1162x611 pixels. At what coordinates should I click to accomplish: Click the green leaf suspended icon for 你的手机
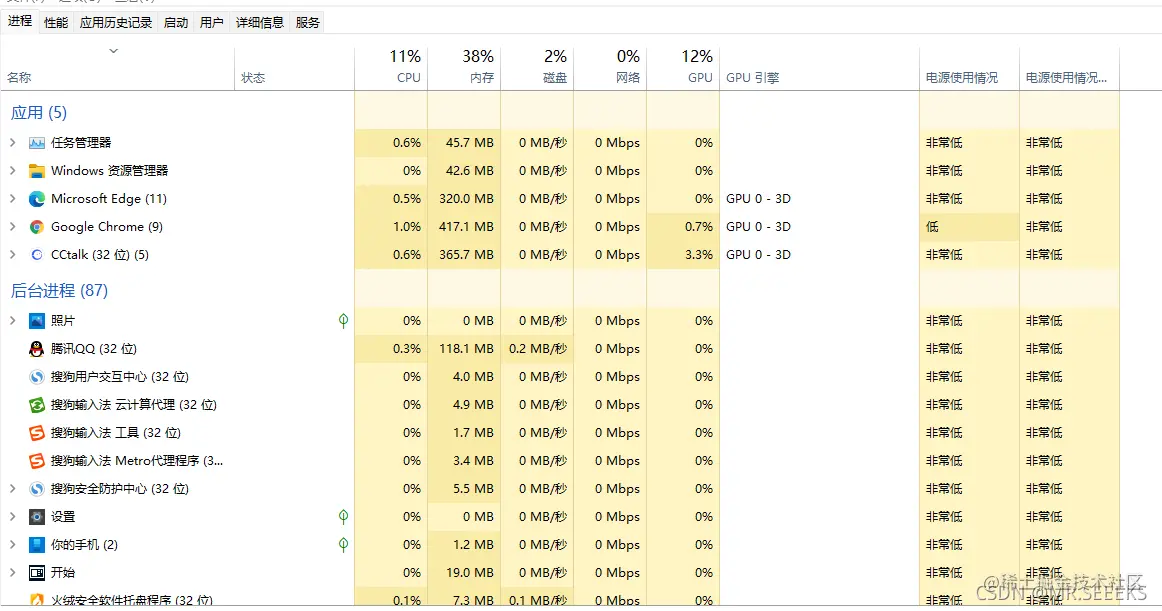[x=343, y=545]
